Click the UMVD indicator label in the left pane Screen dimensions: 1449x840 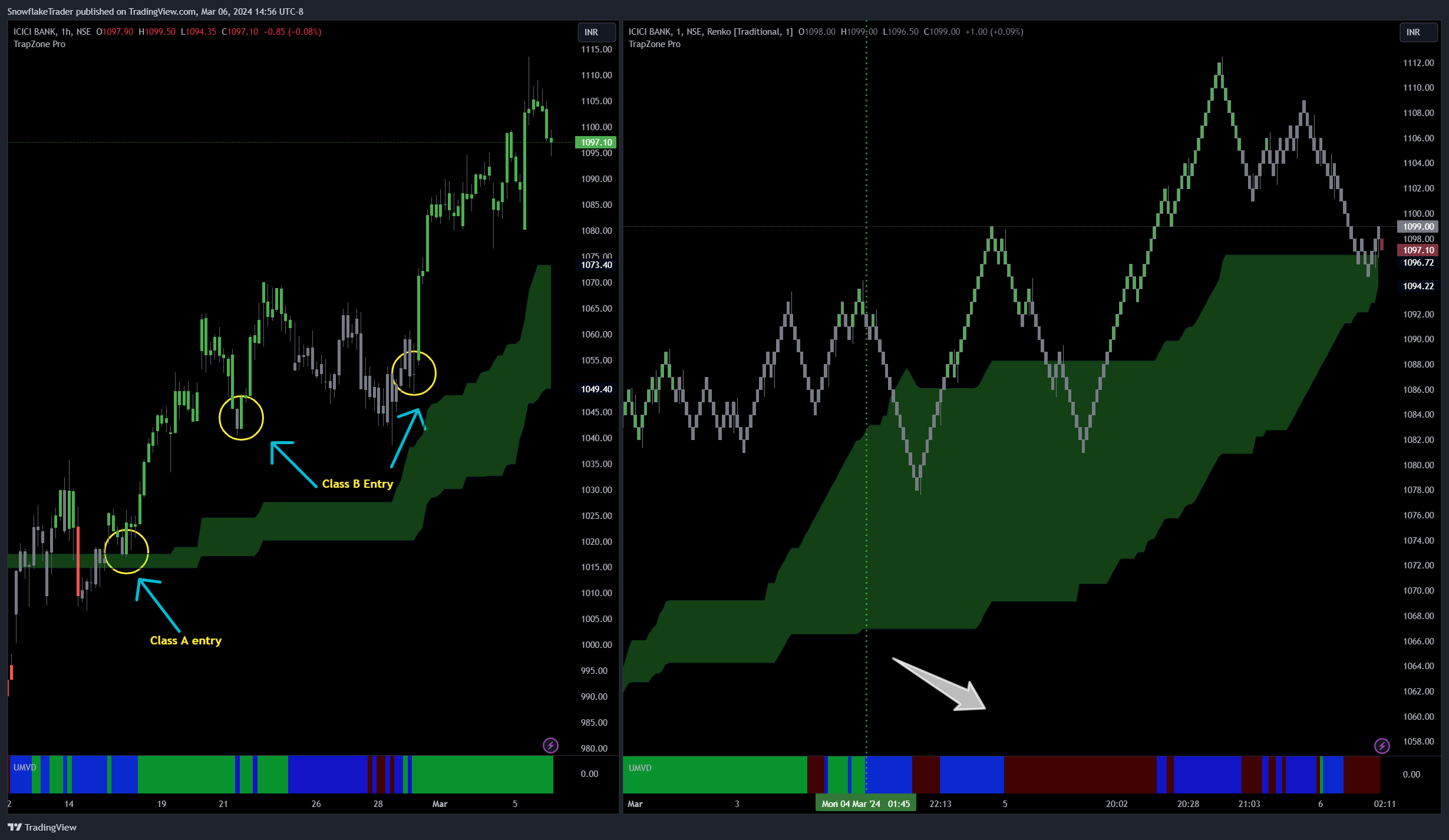(25, 767)
